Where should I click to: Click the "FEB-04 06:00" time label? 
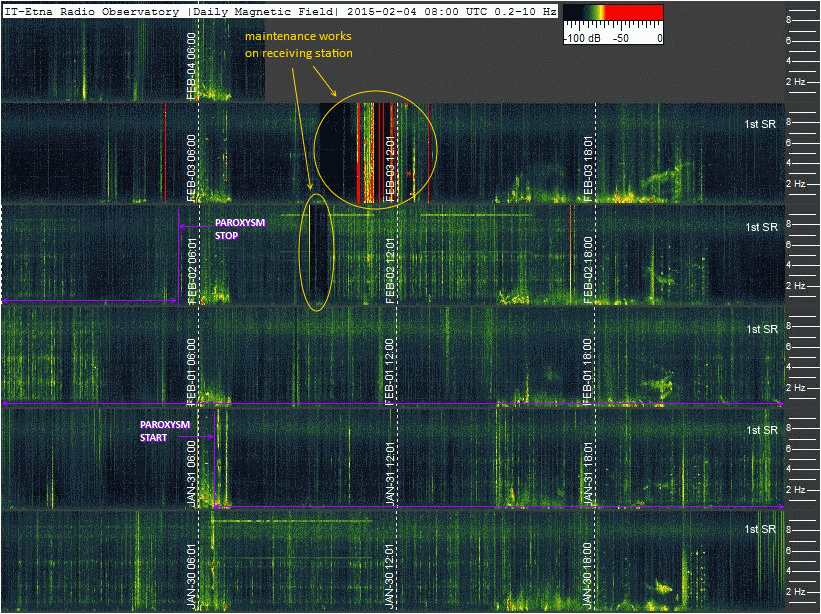192,66
